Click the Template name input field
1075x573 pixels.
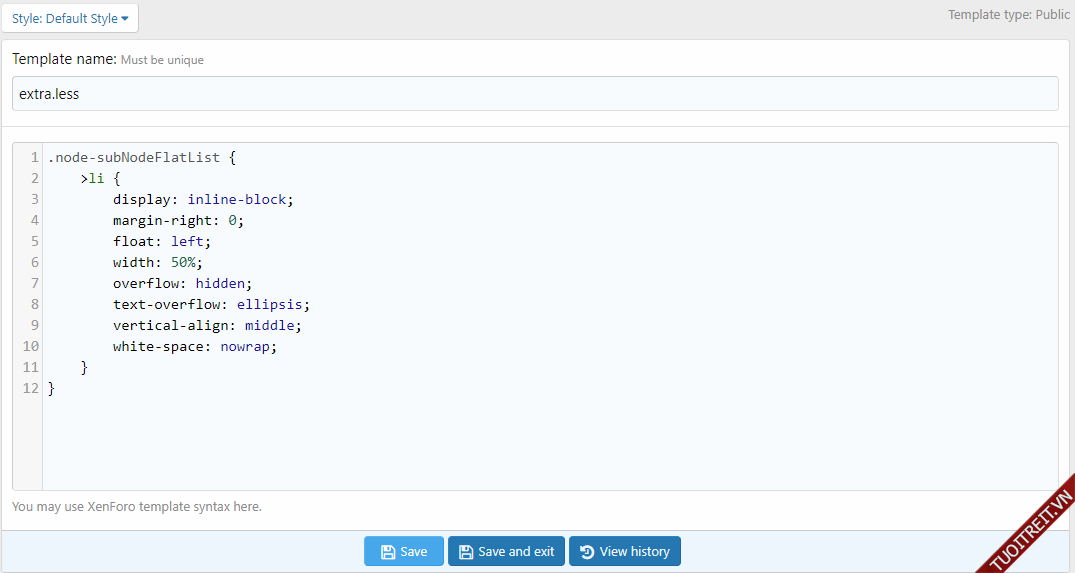tap(535, 94)
